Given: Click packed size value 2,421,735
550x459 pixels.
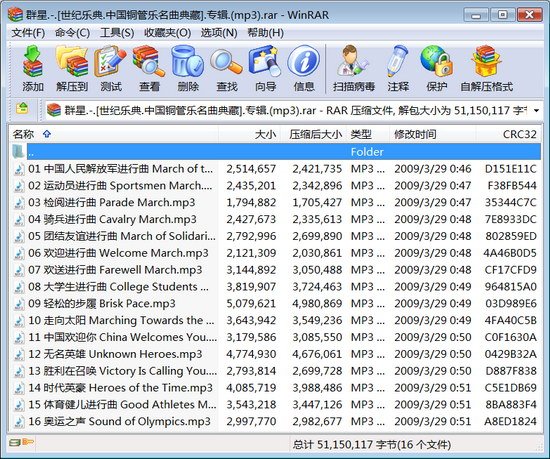Looking at the screenshot, I should 317,169.
